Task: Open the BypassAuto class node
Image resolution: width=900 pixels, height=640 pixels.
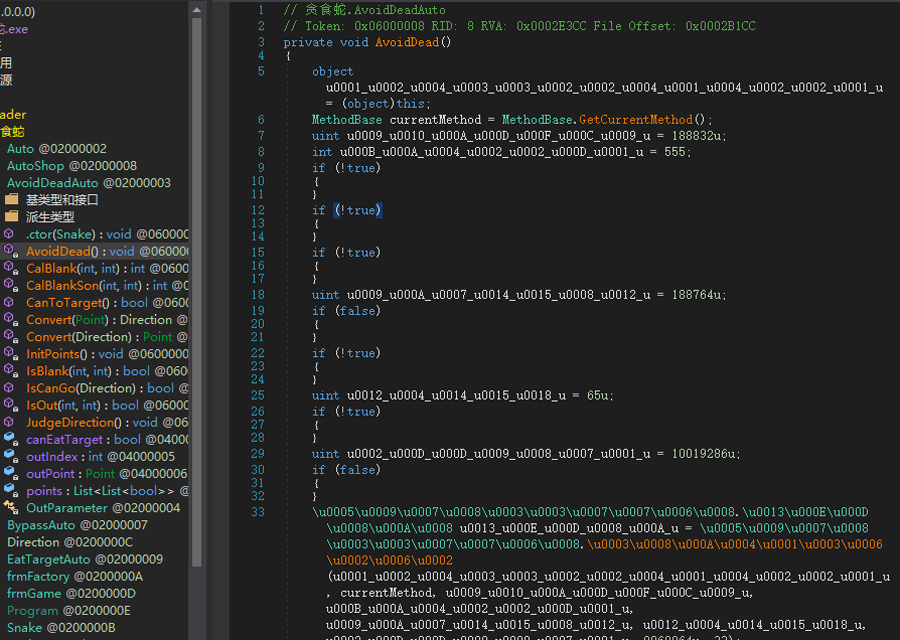Action: pyautogui.click(x=77, y=525)
